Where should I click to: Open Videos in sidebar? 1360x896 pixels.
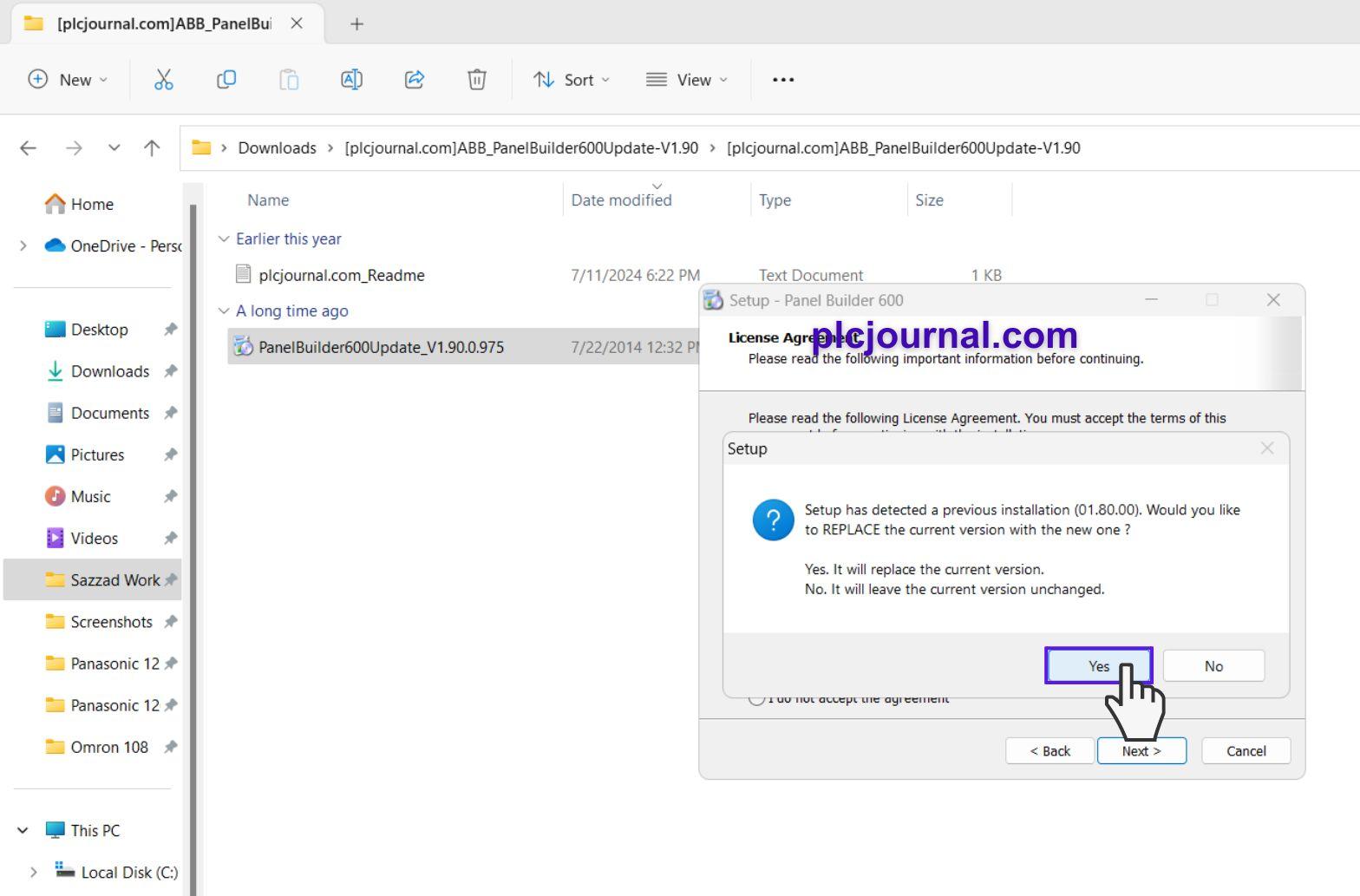tap(94, 538)
